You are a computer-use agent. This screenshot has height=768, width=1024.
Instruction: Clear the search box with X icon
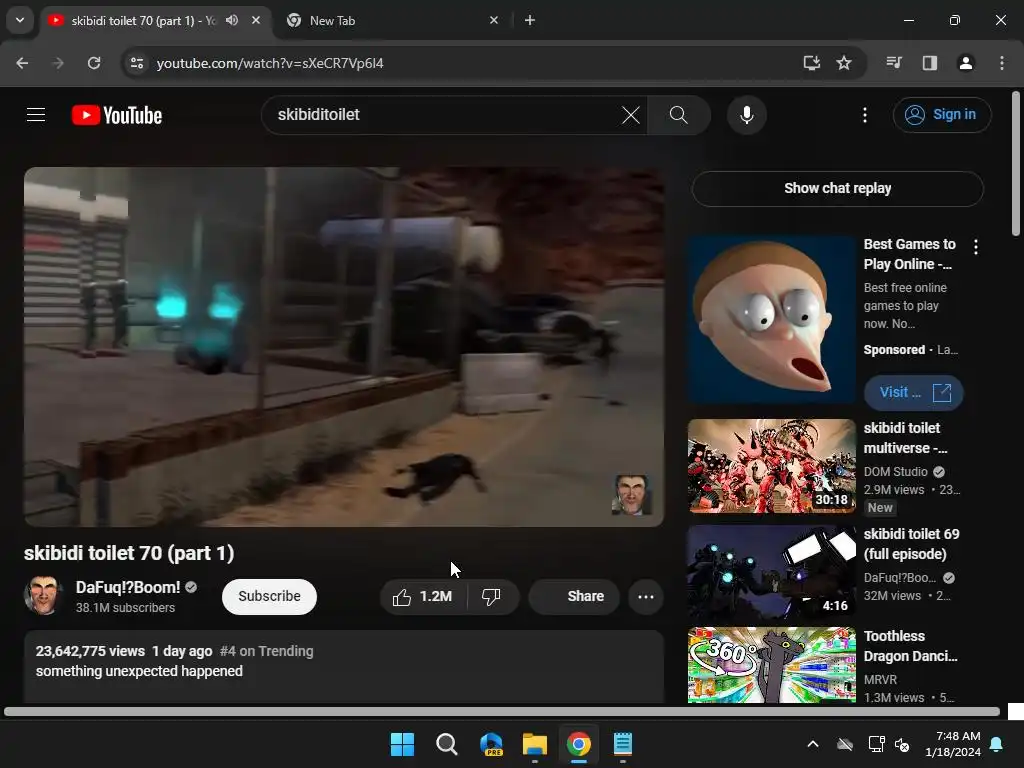[631, 115]
